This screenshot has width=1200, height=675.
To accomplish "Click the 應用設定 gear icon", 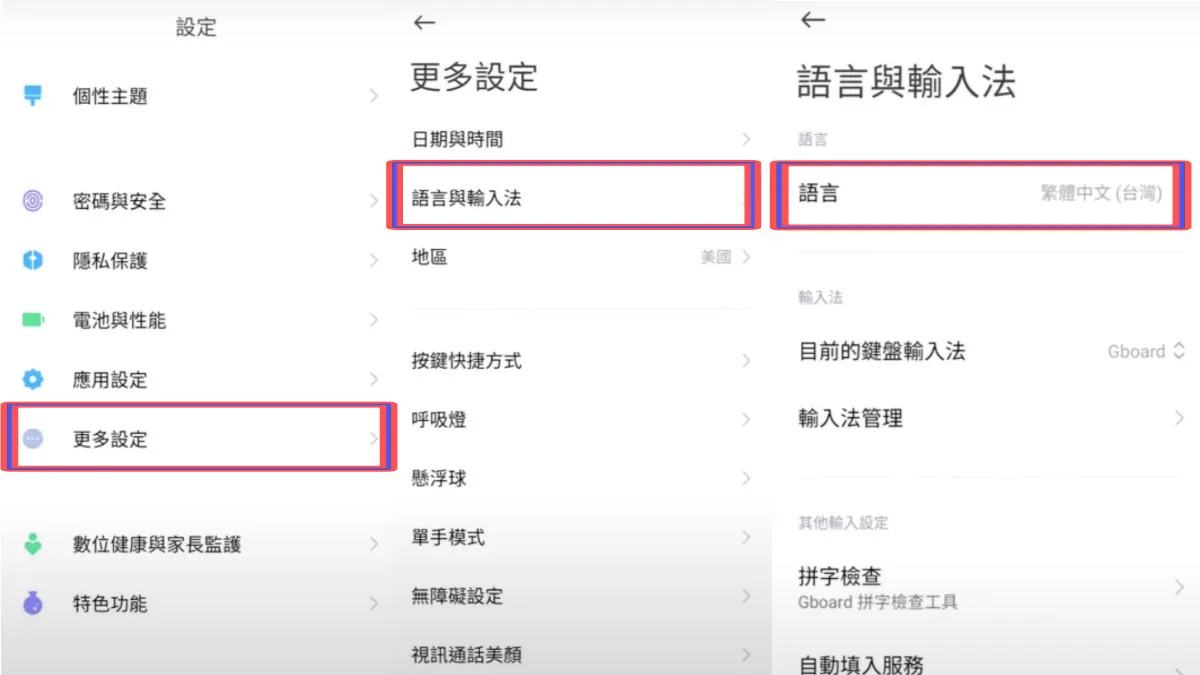I will pyautogui.click(x=33, y=380).
